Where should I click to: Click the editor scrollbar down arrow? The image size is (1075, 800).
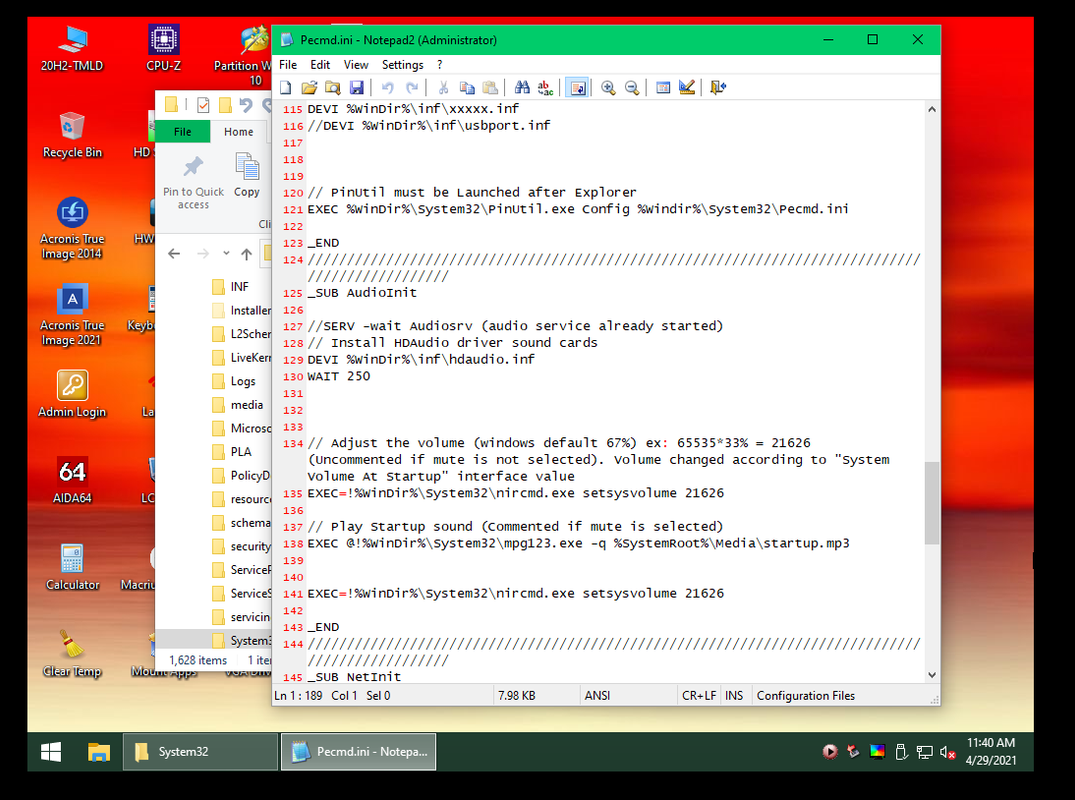[932, 675]
